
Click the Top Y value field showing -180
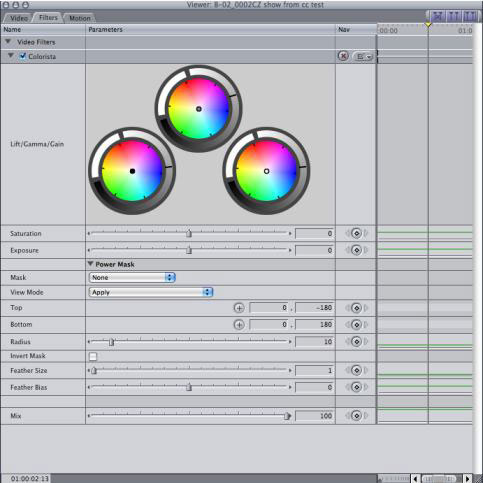(x=314, y=308)
